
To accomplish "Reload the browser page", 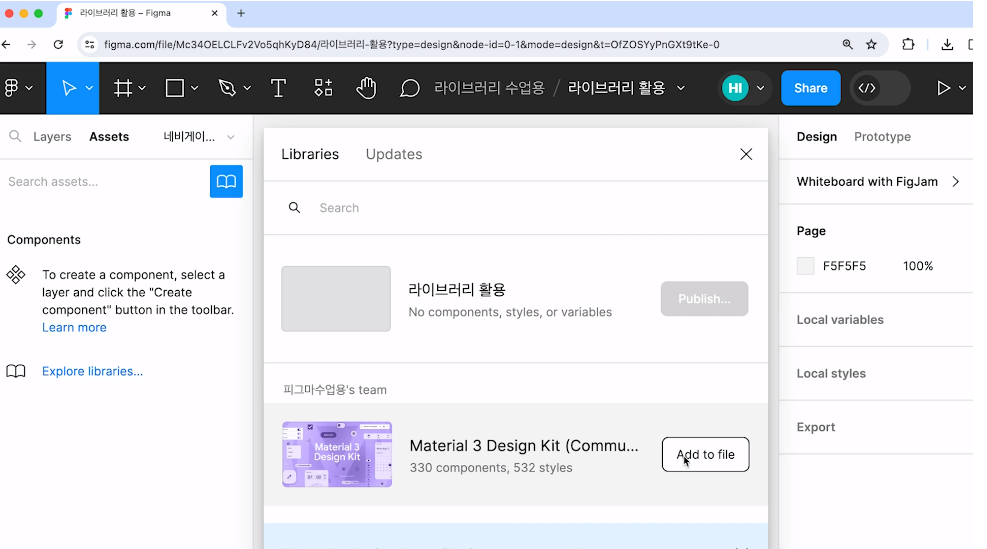I will pyautogui.click(x=58, y=45).
